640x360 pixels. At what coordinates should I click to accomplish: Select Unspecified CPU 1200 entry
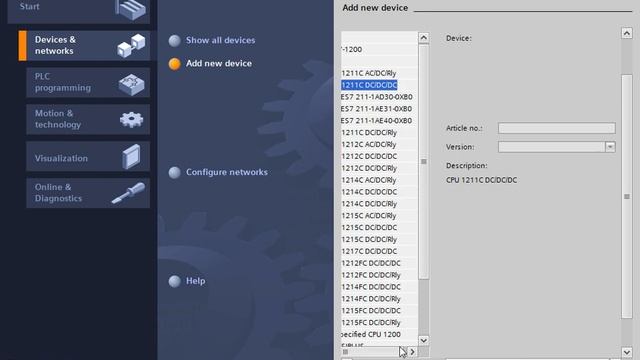371,334
